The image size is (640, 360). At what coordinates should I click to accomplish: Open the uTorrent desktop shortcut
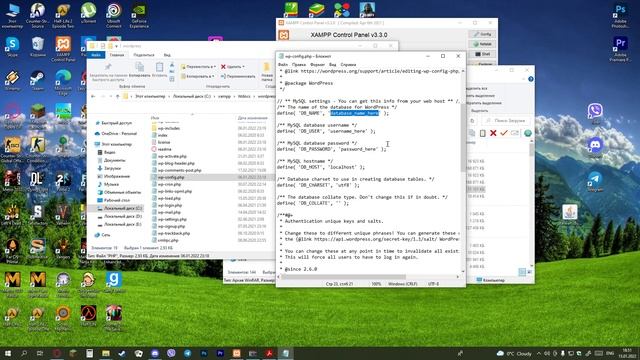click(x=88, y=13)
